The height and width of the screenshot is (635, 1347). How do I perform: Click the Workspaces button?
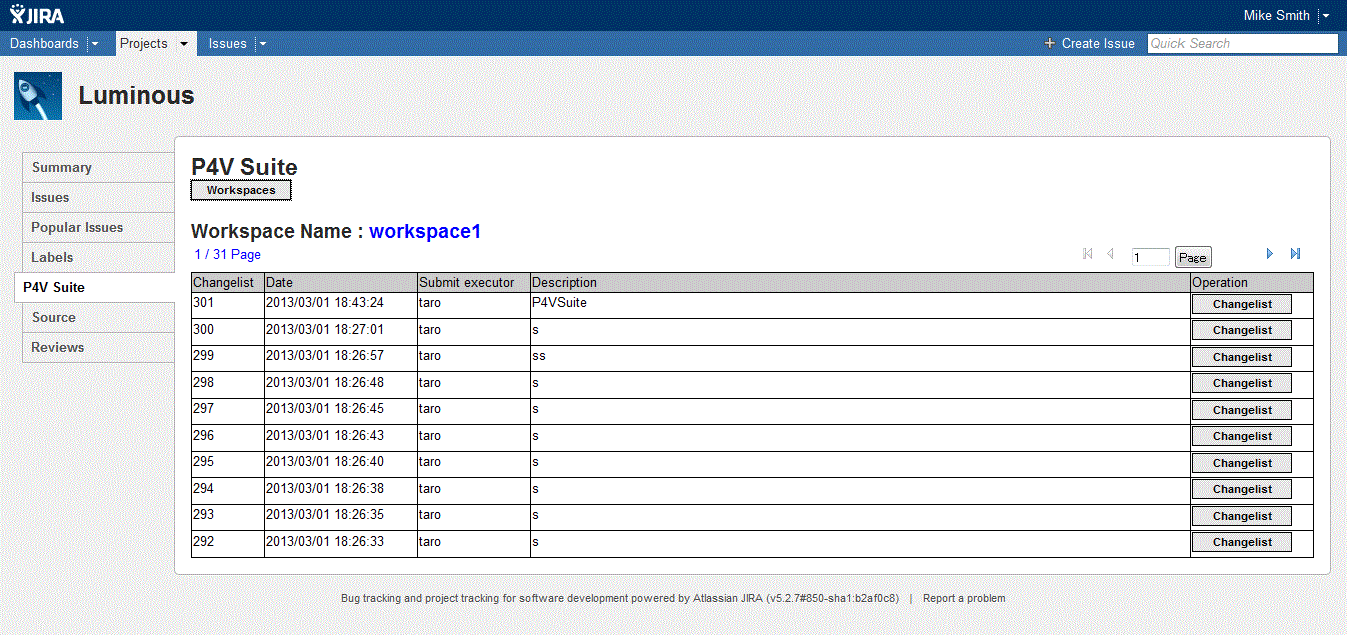[x=241, y=190]
